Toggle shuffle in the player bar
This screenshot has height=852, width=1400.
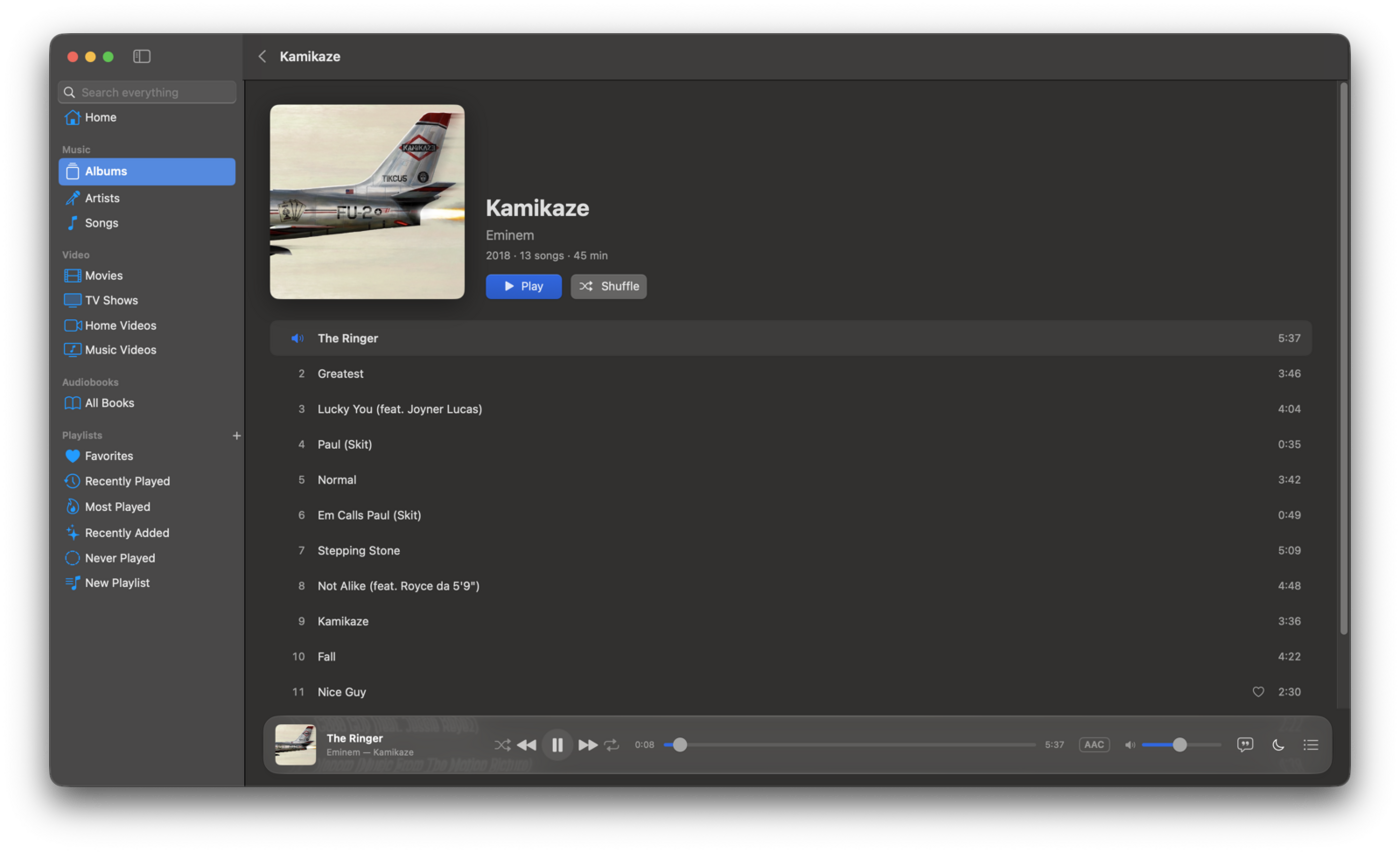502,745
